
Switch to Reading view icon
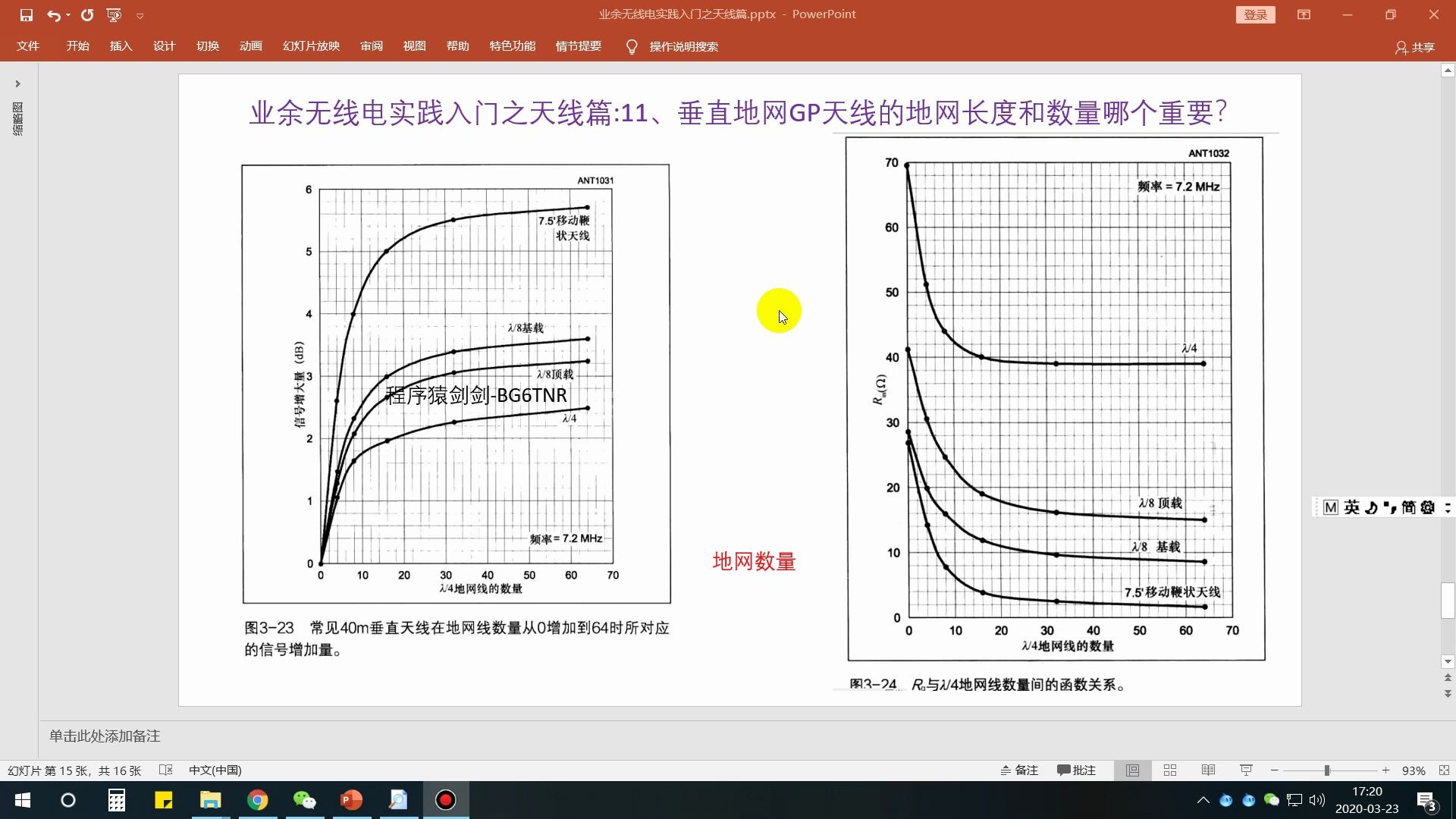1209,770
